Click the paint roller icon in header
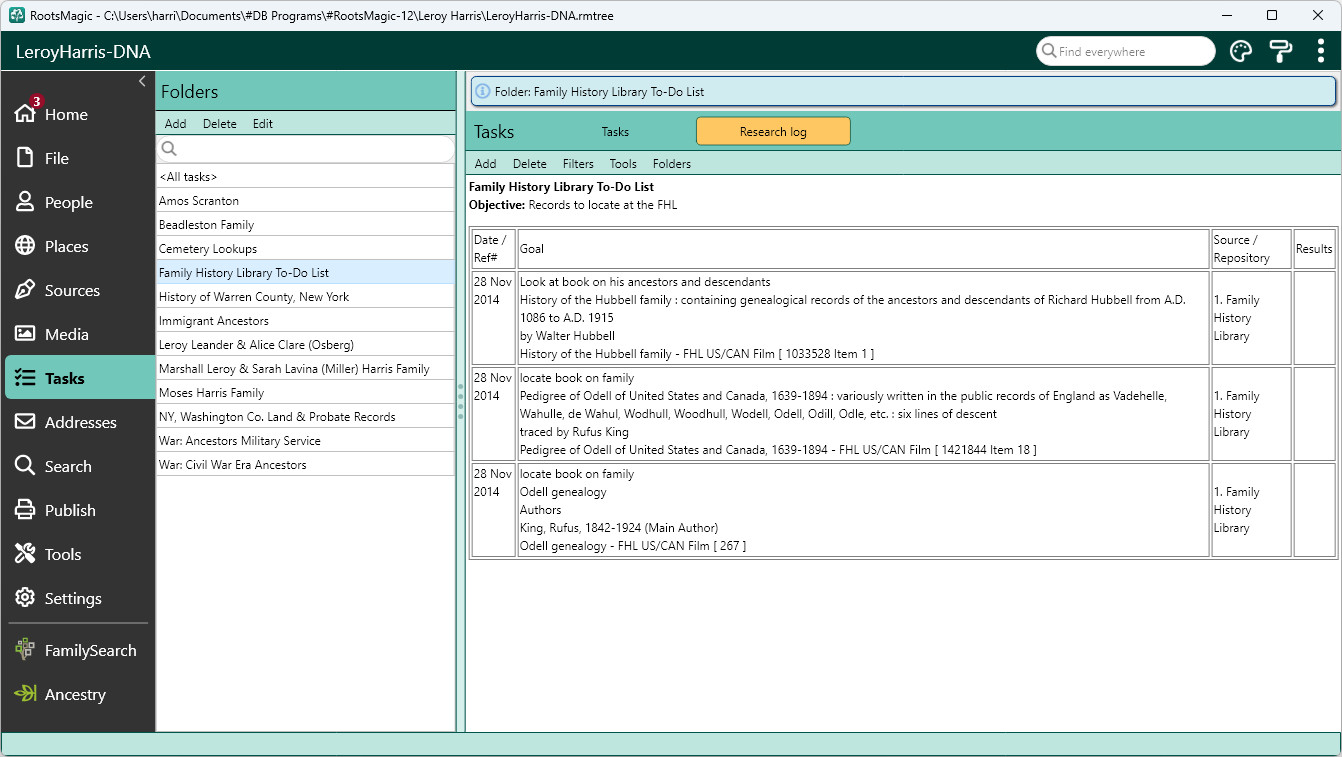 click(1281, 52)
